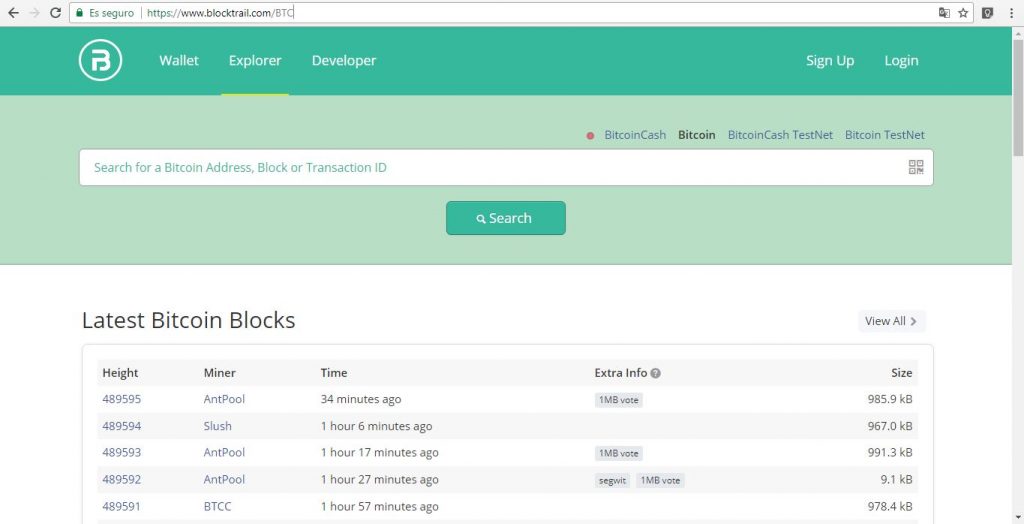Viewport: 1024px width, 524px height.
Task: Click the Extra Info column header
Action: pyautogui.click(x=620, y=373)
